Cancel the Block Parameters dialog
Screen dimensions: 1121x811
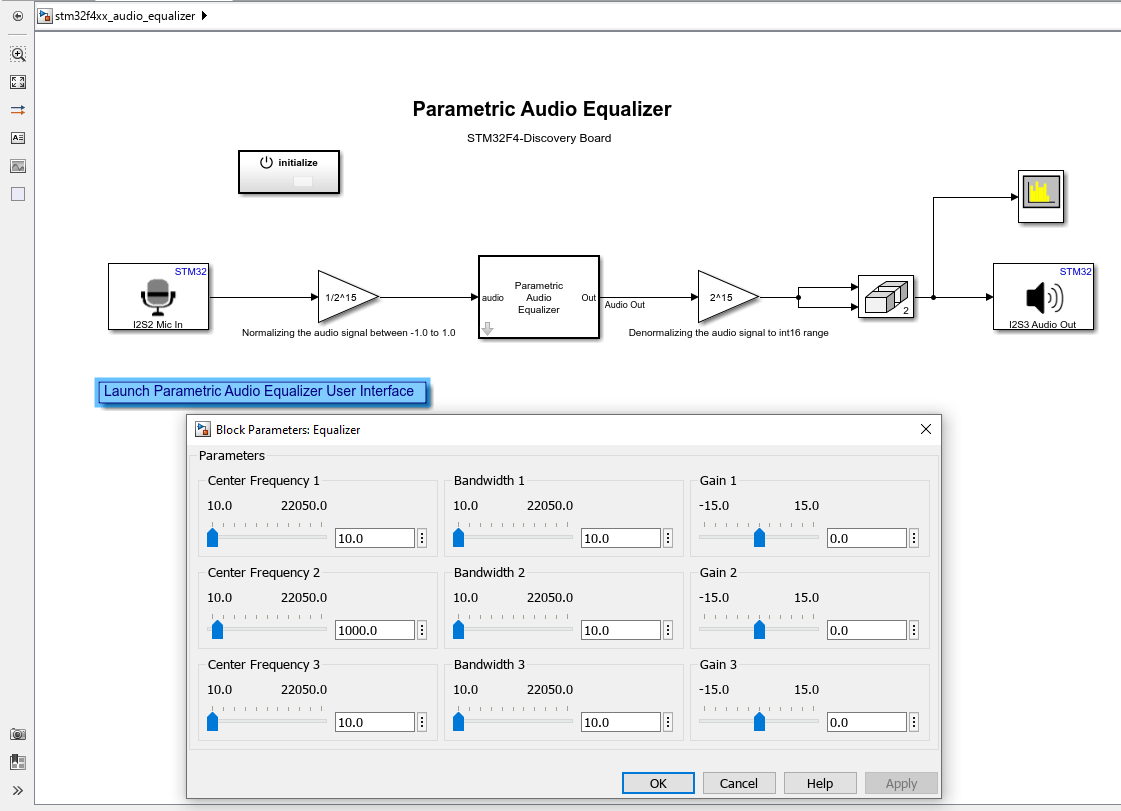(x=739, y=783)
